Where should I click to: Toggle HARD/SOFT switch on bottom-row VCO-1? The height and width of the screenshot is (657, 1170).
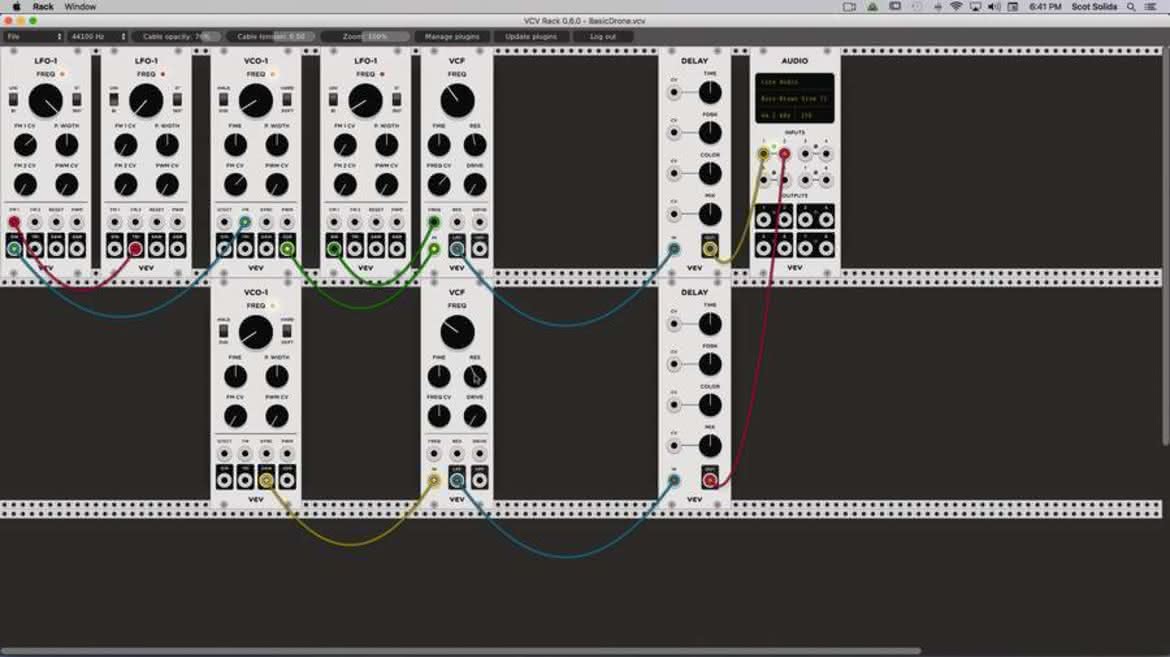tap(287, 331)
